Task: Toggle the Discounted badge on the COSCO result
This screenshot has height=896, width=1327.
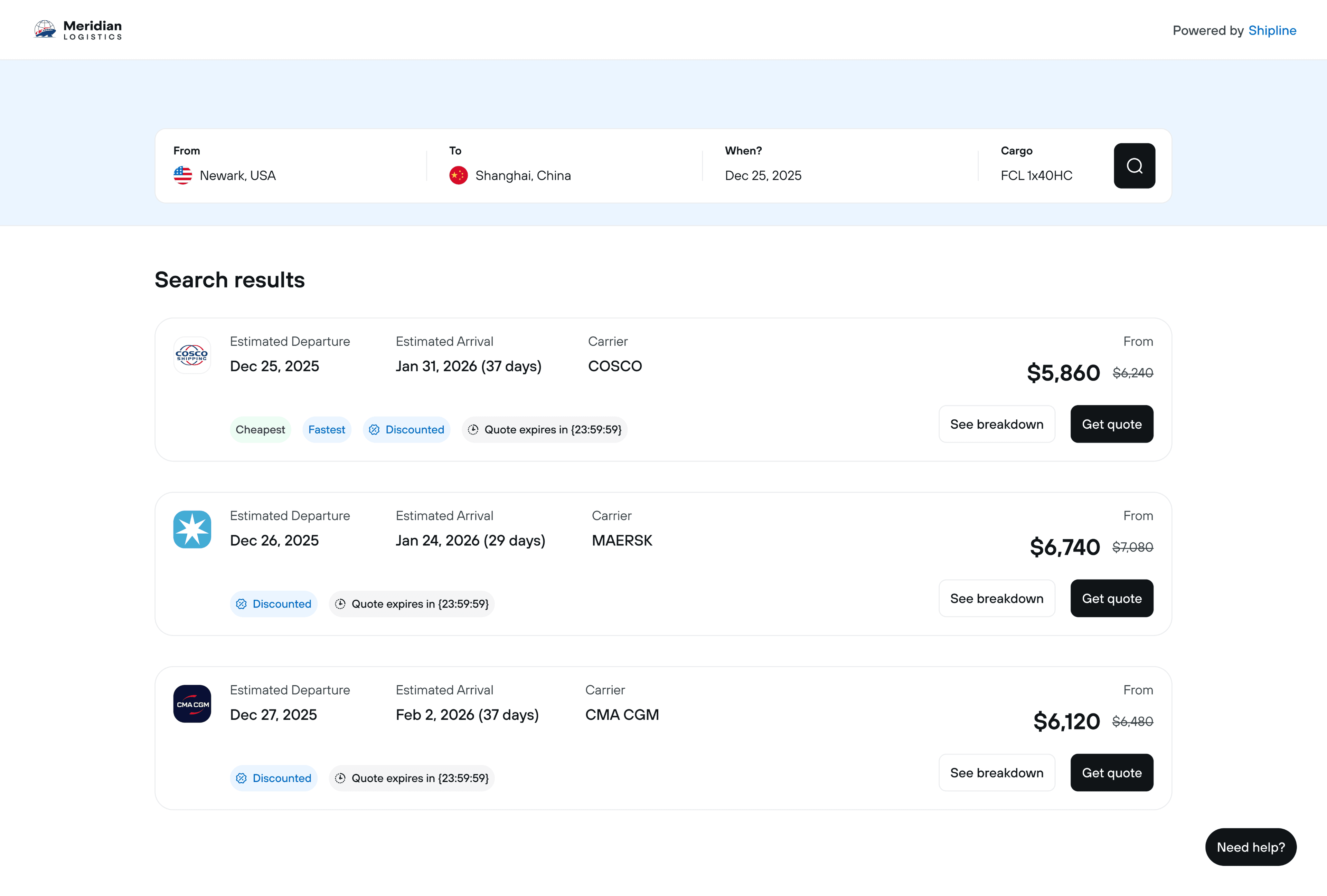Action: 406,430
